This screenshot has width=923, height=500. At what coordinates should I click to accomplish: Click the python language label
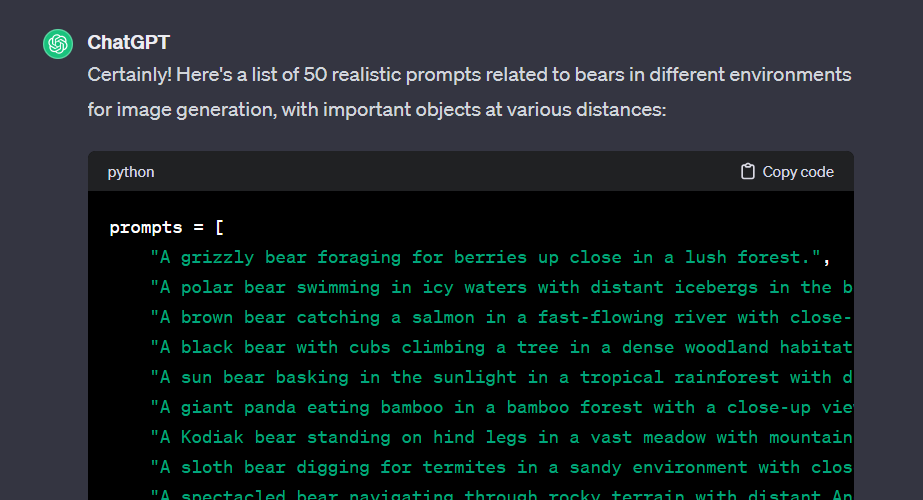coord(131,172)
